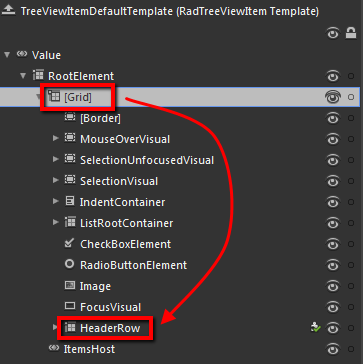Select the HeaderRow tree item
This screenshot has width=363, height=364.
tap(110, 328)
